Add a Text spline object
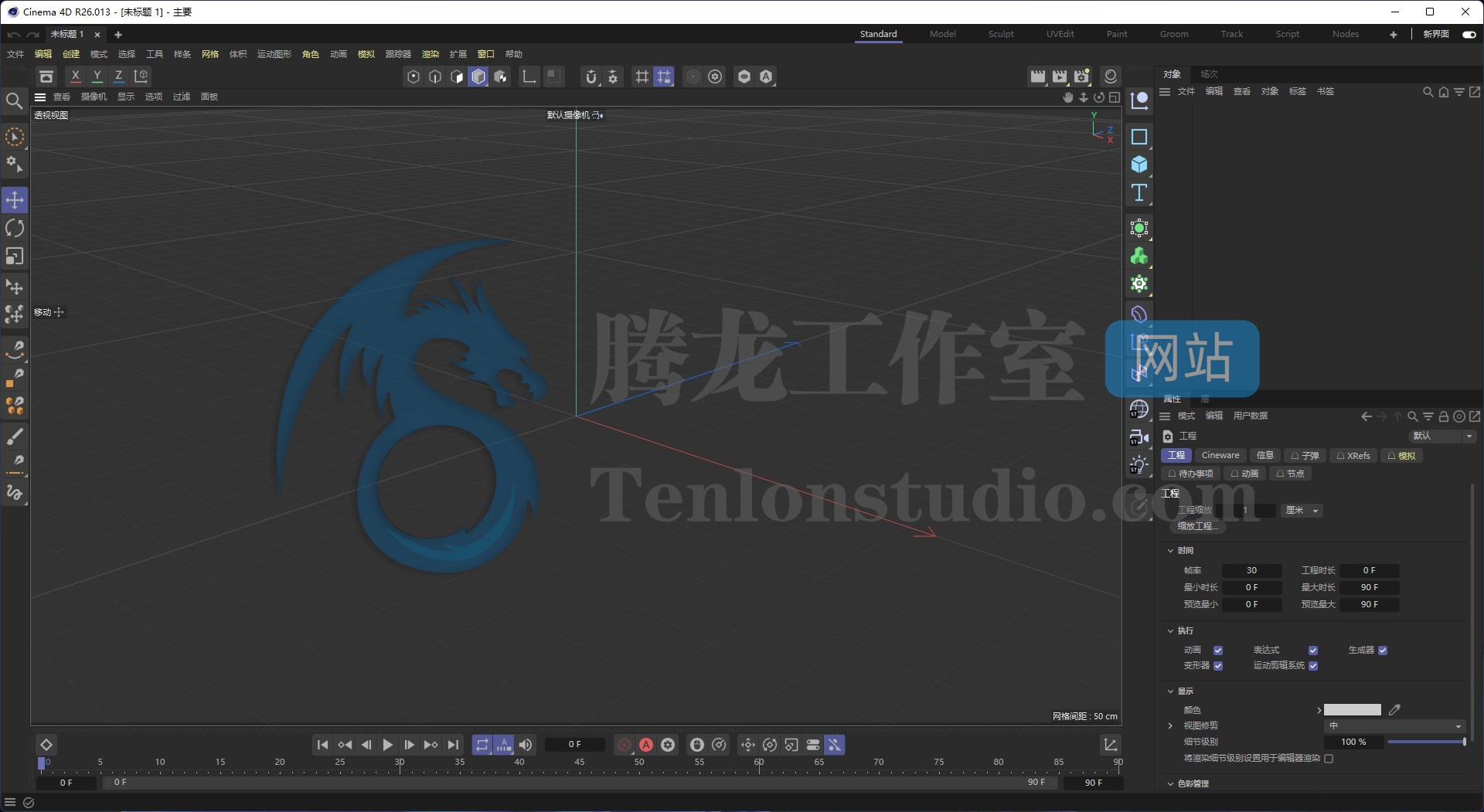1484x812 pixels. tap(1139, 192)
